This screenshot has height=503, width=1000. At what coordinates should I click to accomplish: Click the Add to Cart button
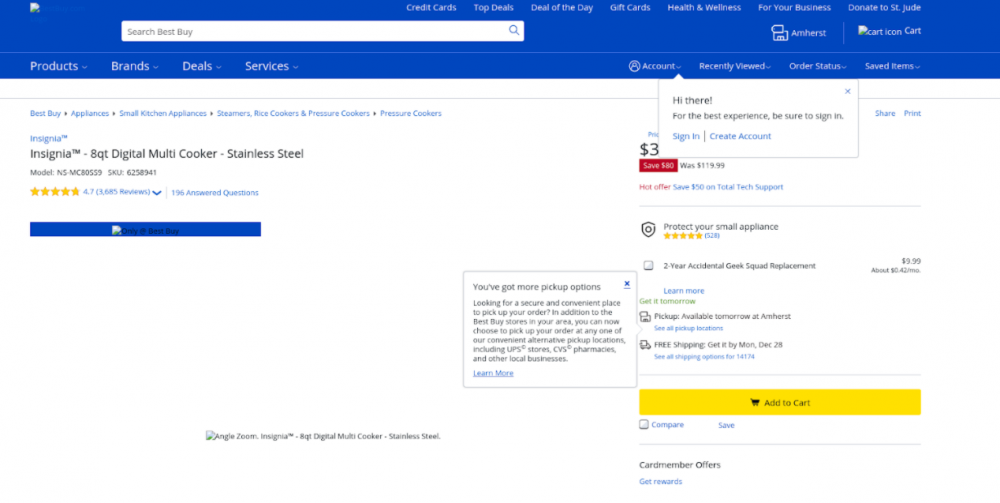point(779,402)
